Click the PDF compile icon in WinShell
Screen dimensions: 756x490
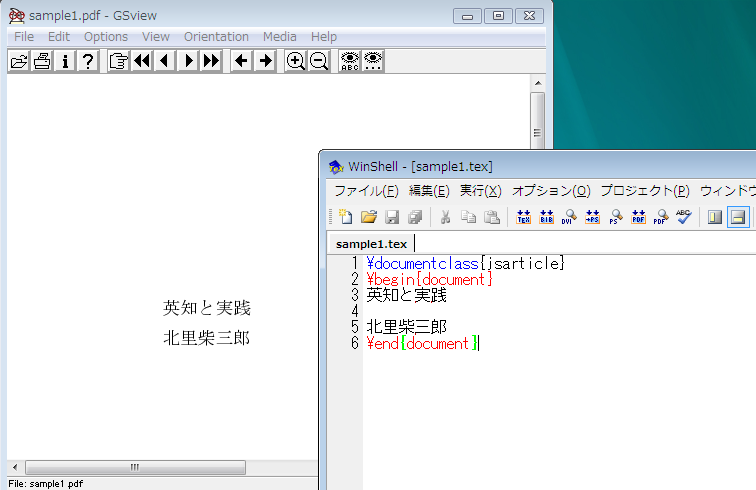[x=638, y=217]
